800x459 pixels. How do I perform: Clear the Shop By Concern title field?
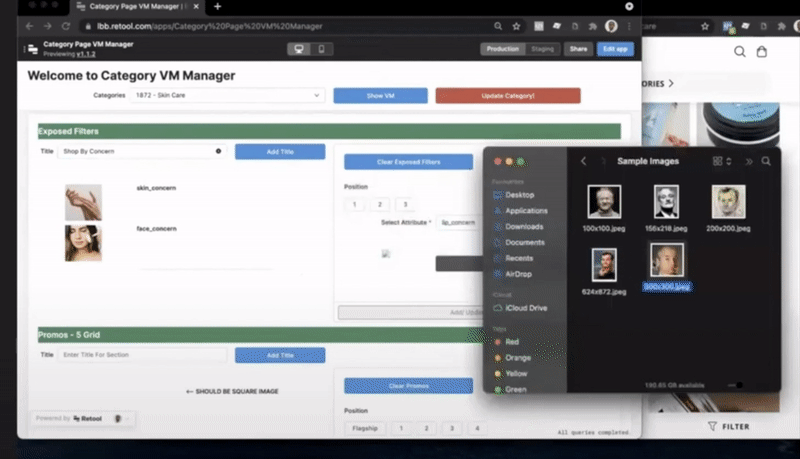(x=218, y=151)
